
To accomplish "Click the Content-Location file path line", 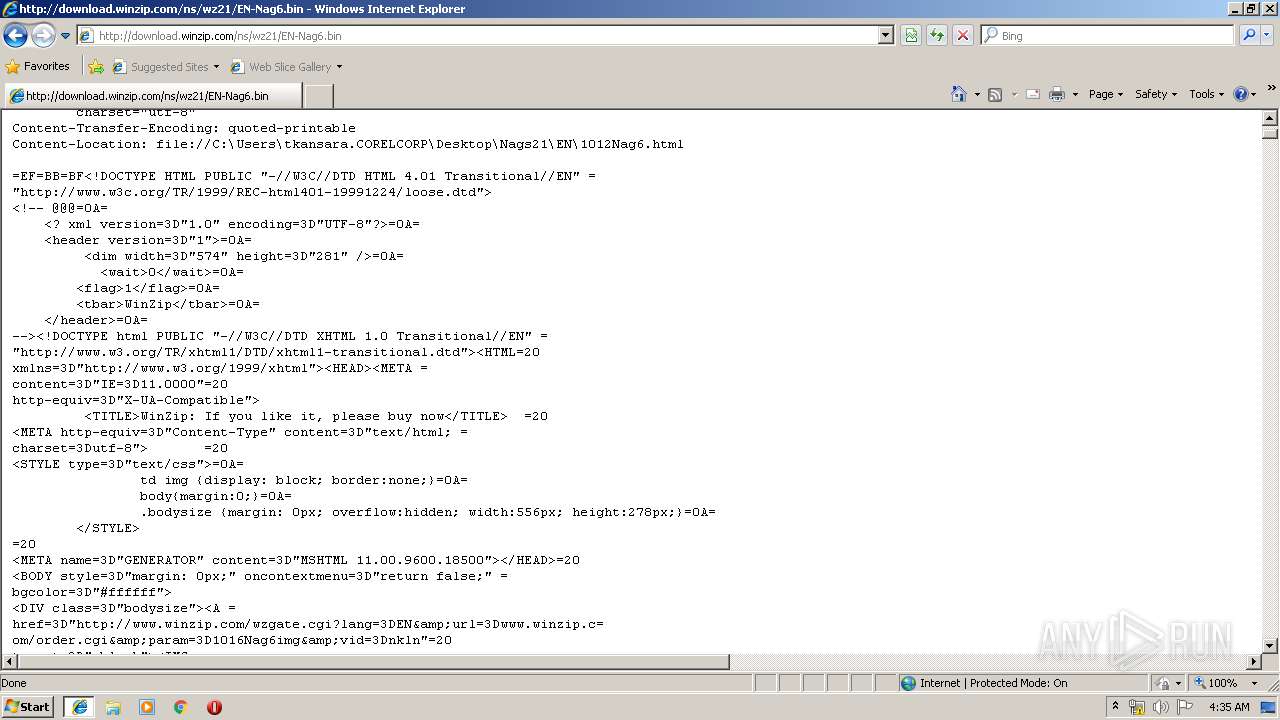I will pos(348,144).
